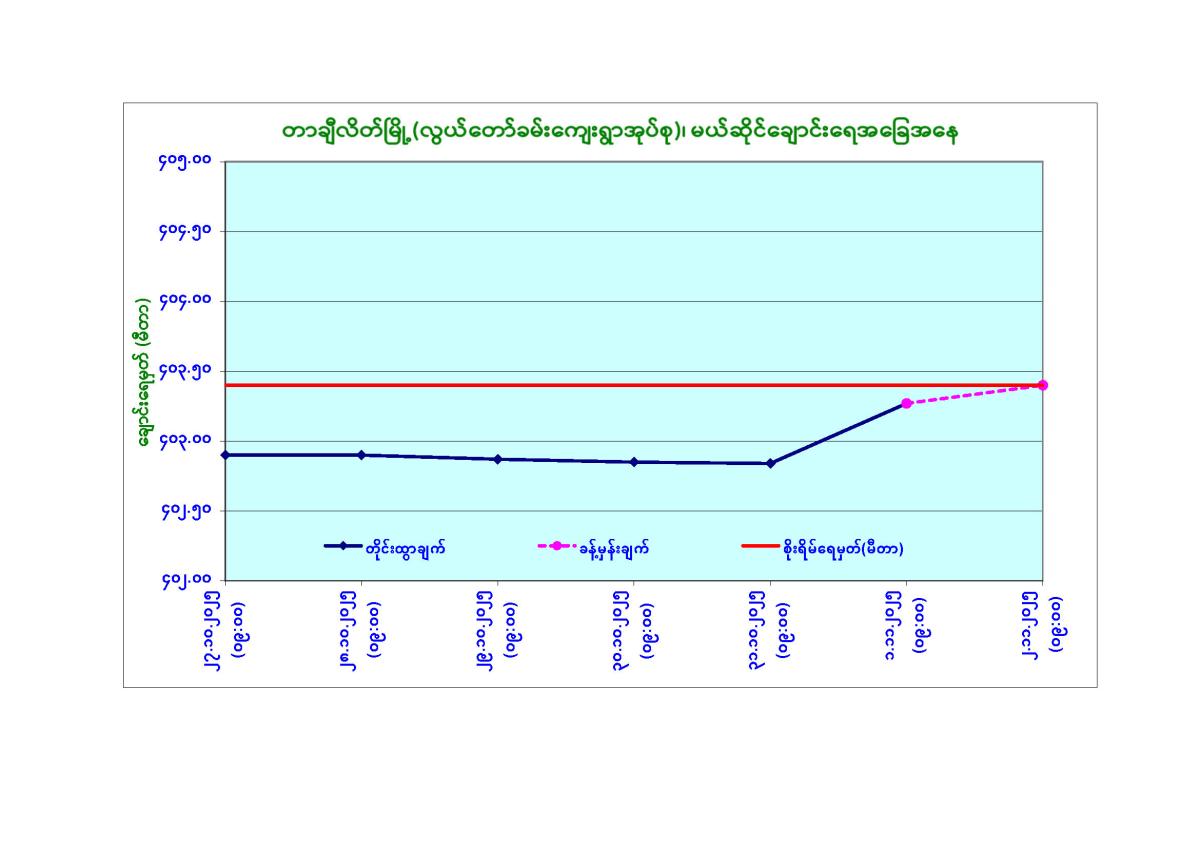The height and width of the screenshot is (849, 1200).
Task: Click the စိုးရိမ်ရေမှတ်(မီတာ) legend label text
Action: pyautogui.click(x=843, y=547)
